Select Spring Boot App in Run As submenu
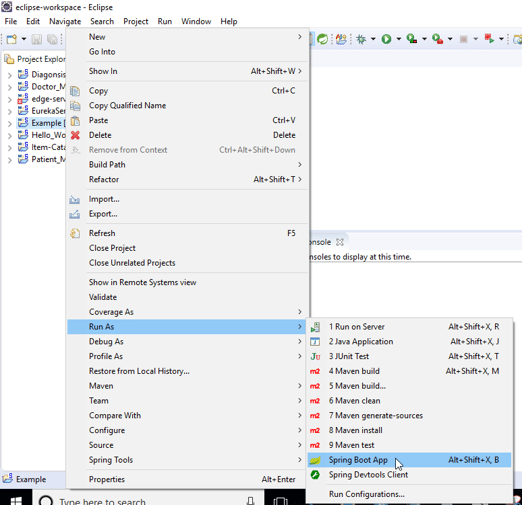Viewport: 522px width, 505px height. 409,460
